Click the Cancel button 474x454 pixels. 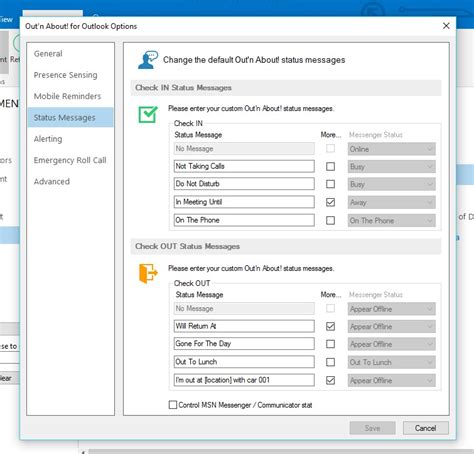[425, 428]
